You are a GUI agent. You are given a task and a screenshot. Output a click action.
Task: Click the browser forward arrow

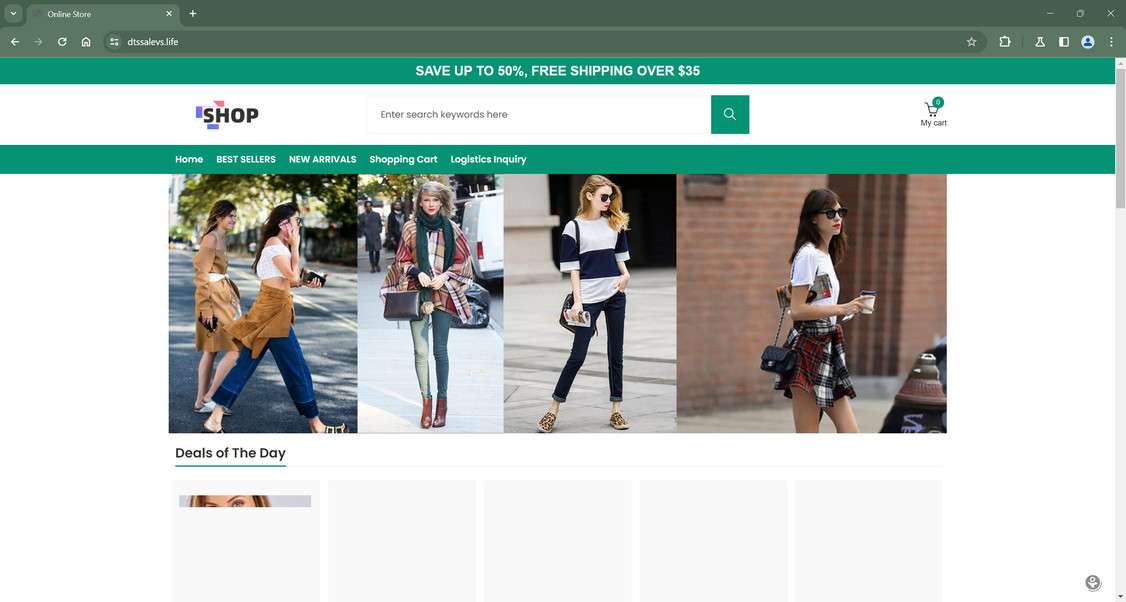[38, 42]
